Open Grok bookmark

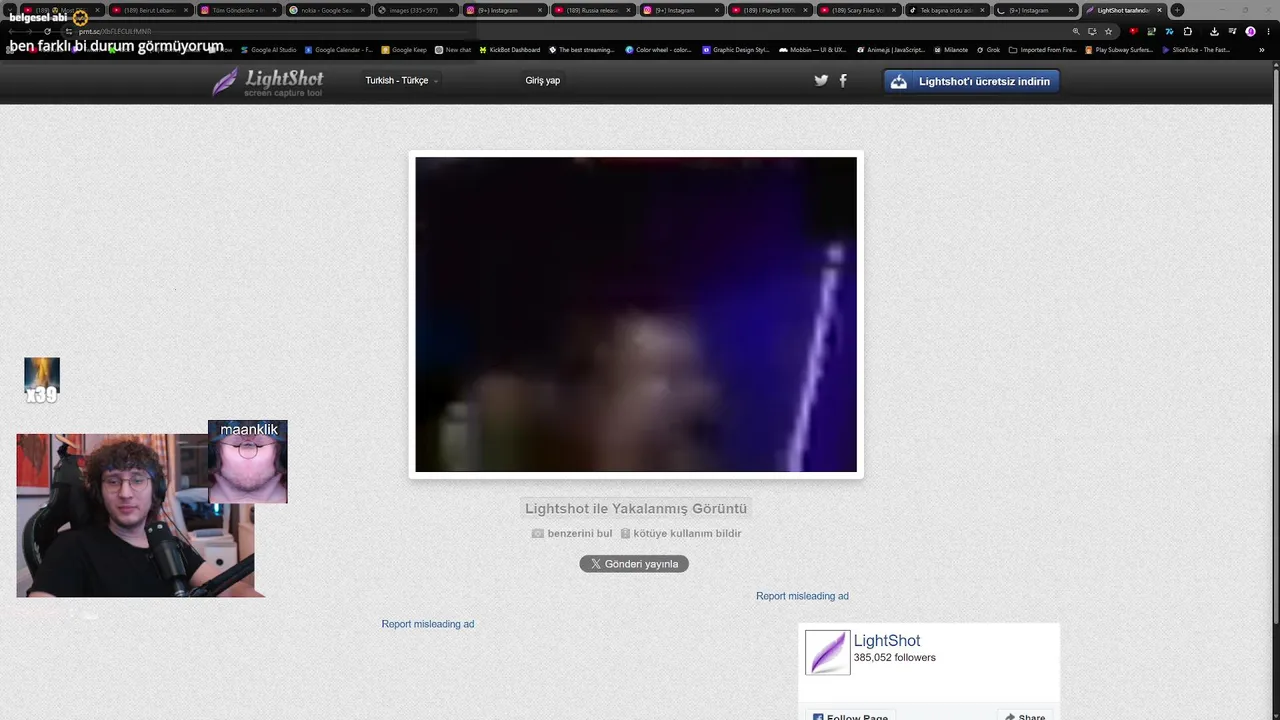988,50
